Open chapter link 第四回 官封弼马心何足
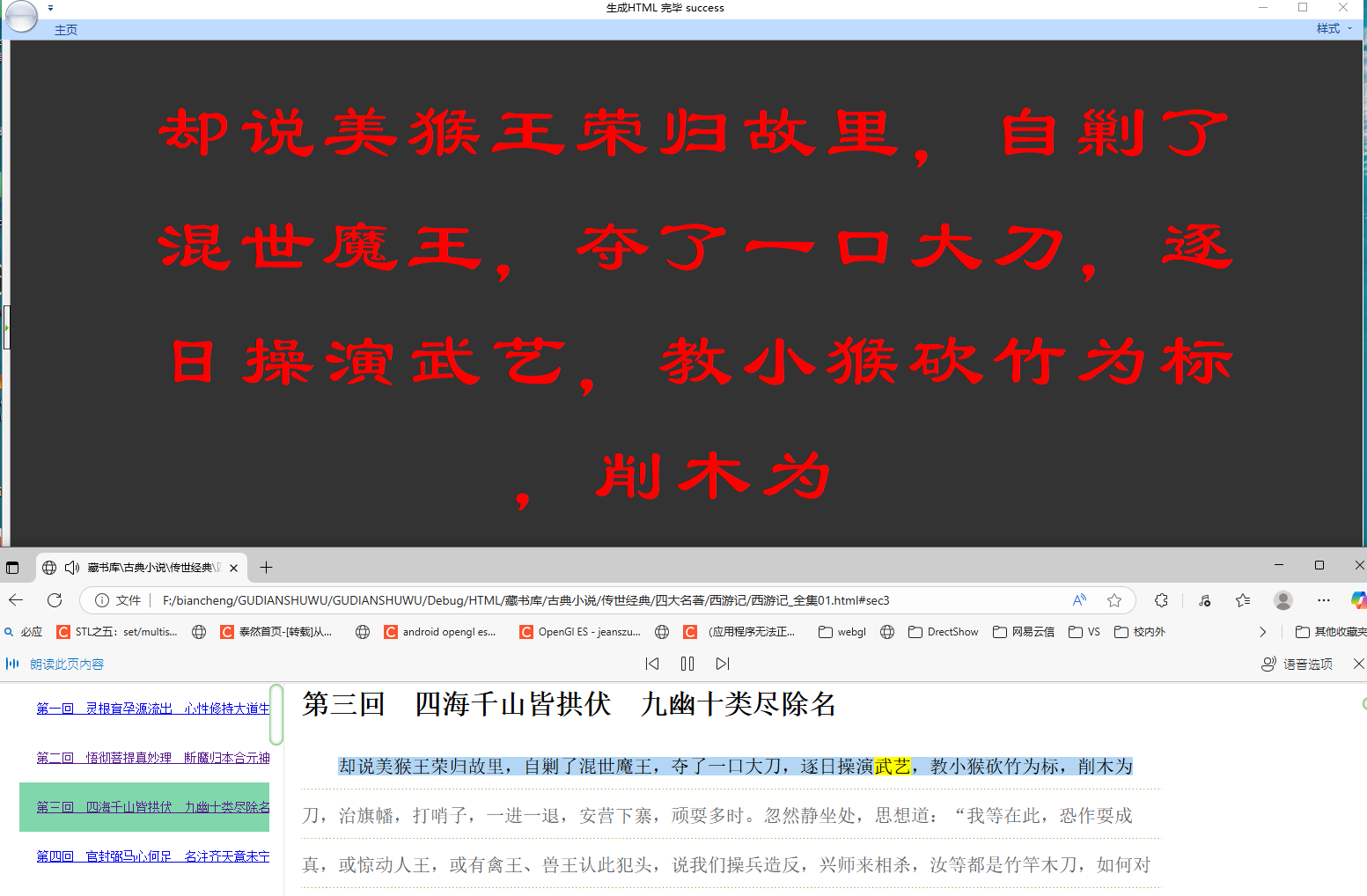The width and height of the screenshot is (1367, 896). click(153, 856)
